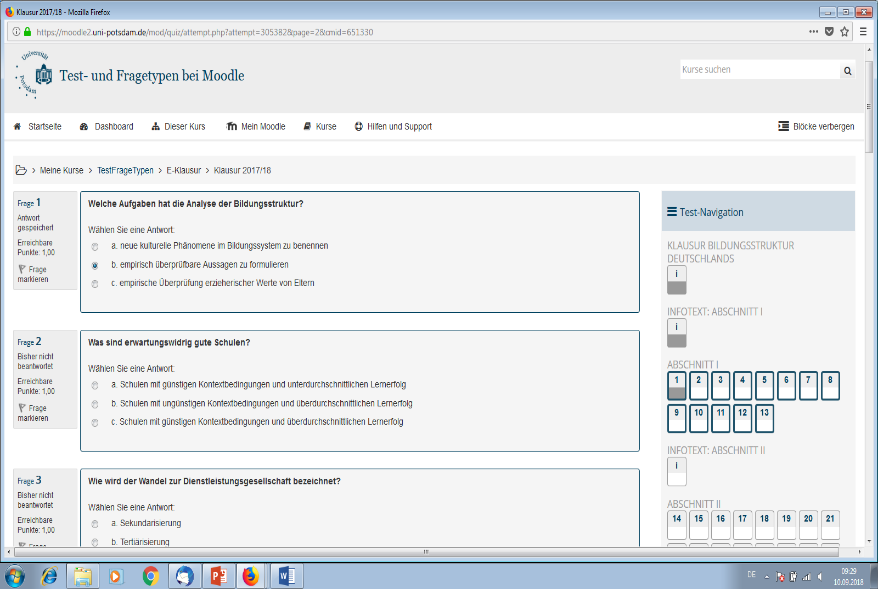Screen dimensions: 878x589
Task: Select answer a. neue kulturelle Phänomene
Action: [x=95, y=246]
